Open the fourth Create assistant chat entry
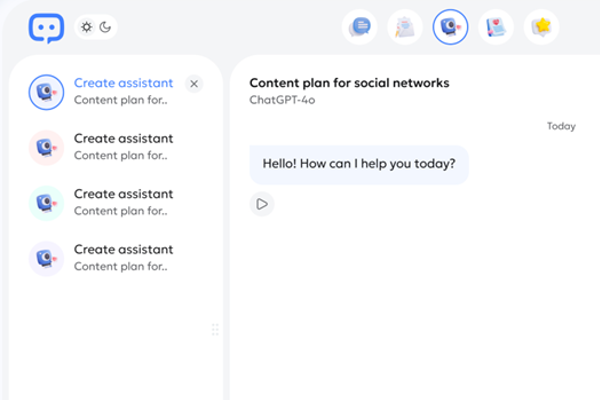Screen dimensions: 600x400 pyautogui.click(x=122, y=258)
